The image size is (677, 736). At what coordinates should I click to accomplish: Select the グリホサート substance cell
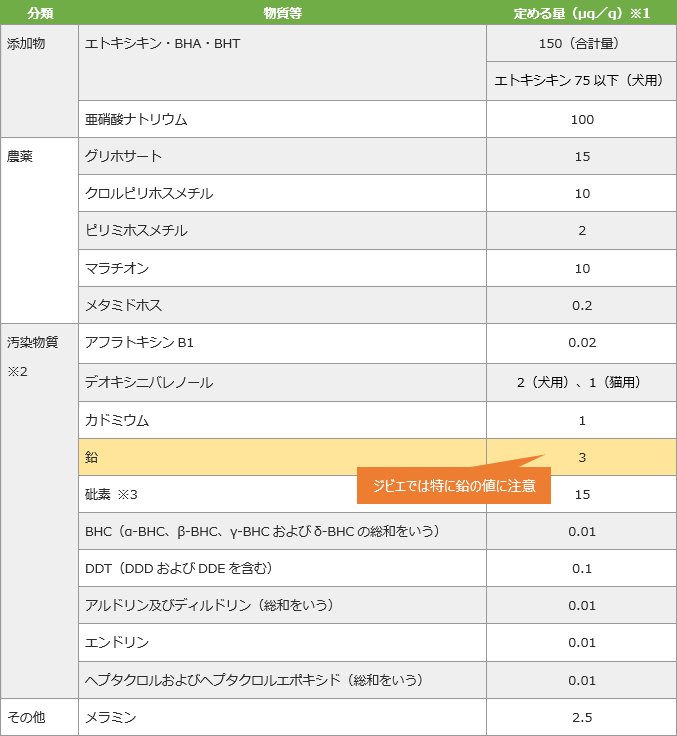(x=282, y=156)
